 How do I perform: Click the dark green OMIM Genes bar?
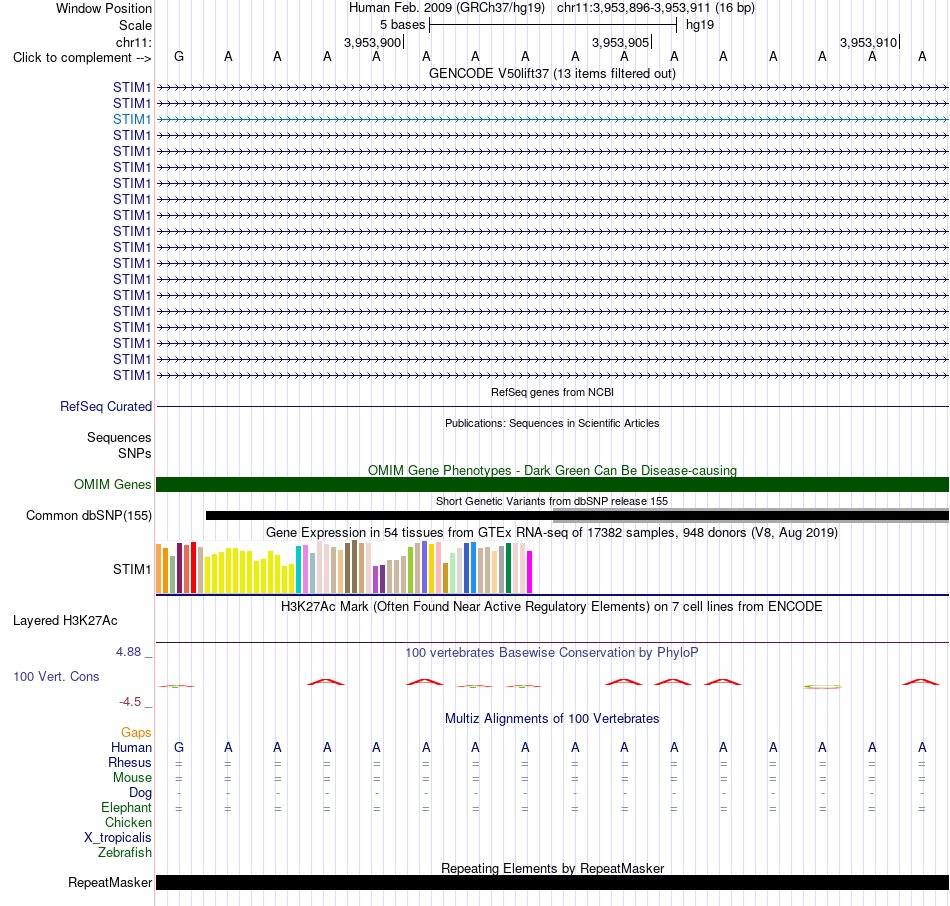pyautogui.click(x=552, y=484)
